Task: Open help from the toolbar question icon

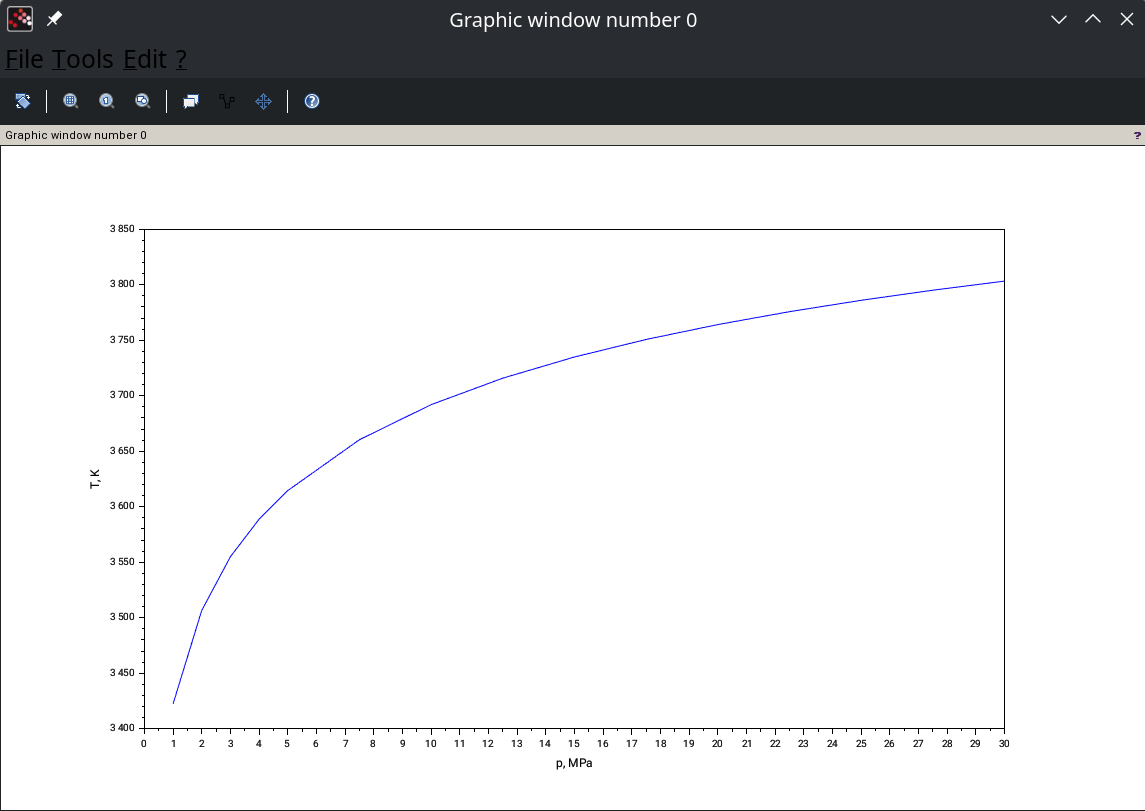Action: pyautogui.click(x=311, y=101)
